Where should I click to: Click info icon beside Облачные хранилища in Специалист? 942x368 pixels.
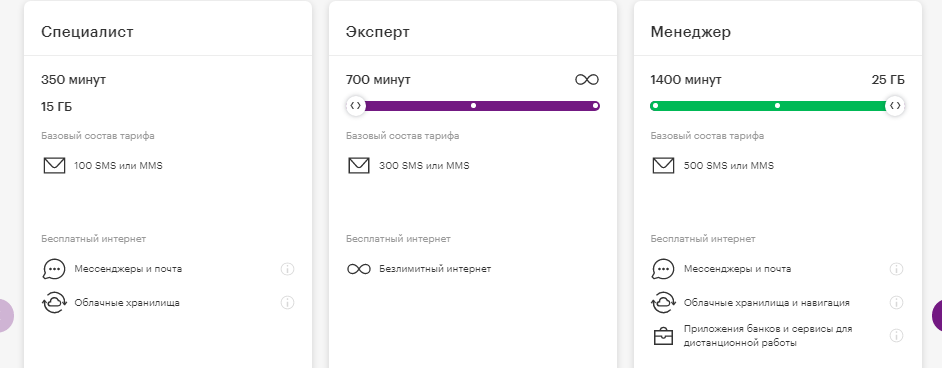click(287, 303)
